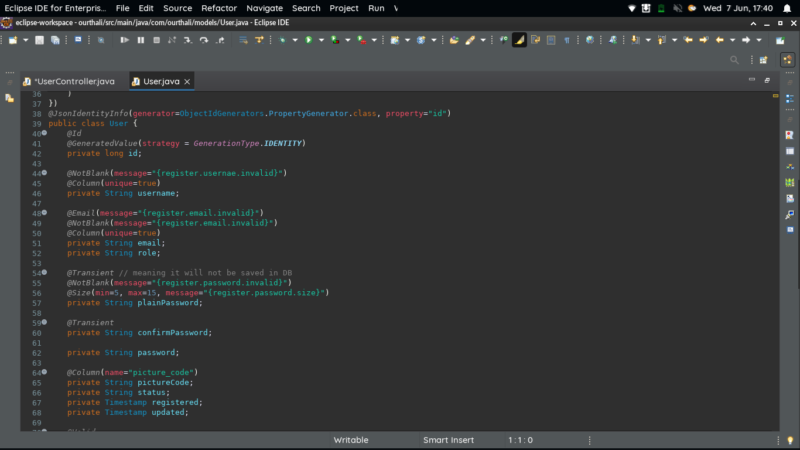Screen dimensions: 800x450
Task: Expand the New file dropdown arrow
Action: coord(27,40)
